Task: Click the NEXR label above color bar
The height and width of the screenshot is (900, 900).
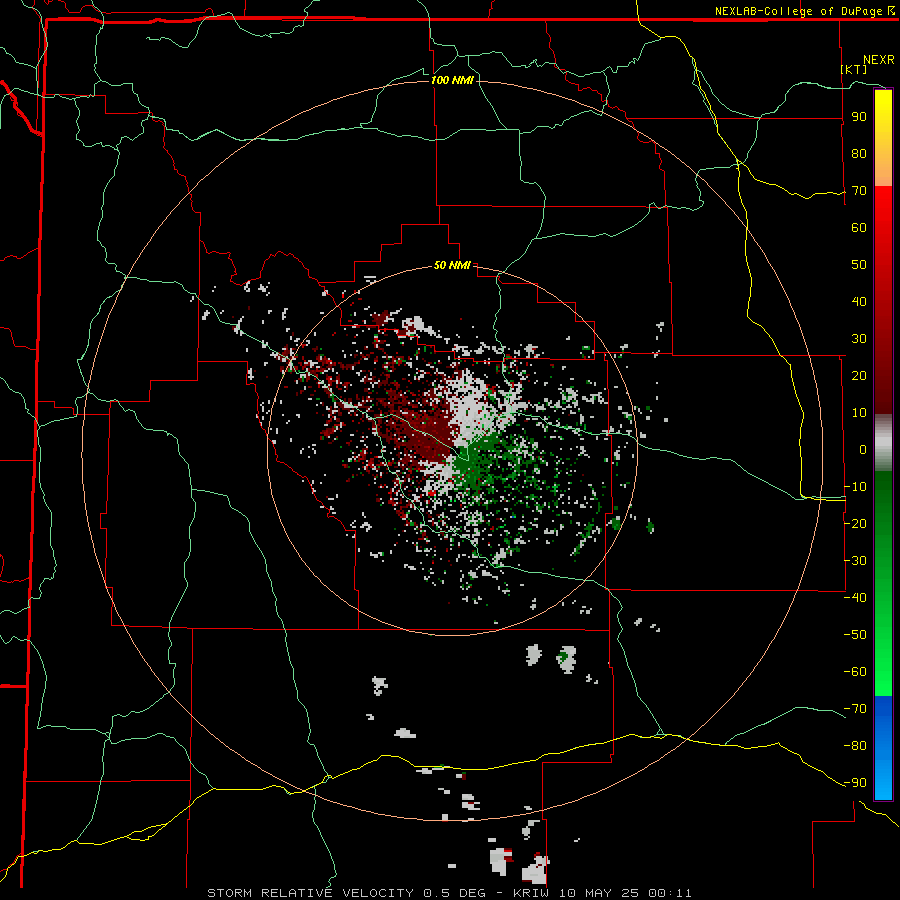Action: coord(878,60)
